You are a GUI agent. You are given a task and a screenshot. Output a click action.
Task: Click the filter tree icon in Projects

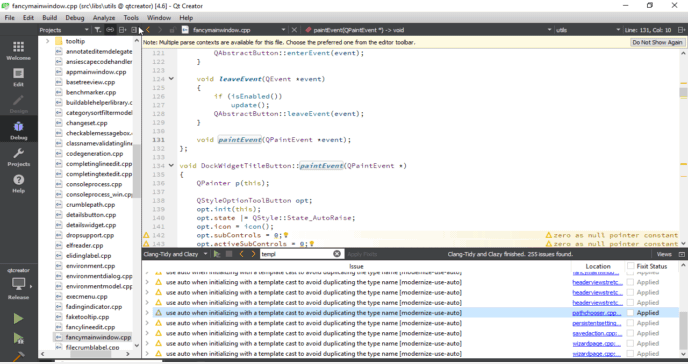point(97,30)
